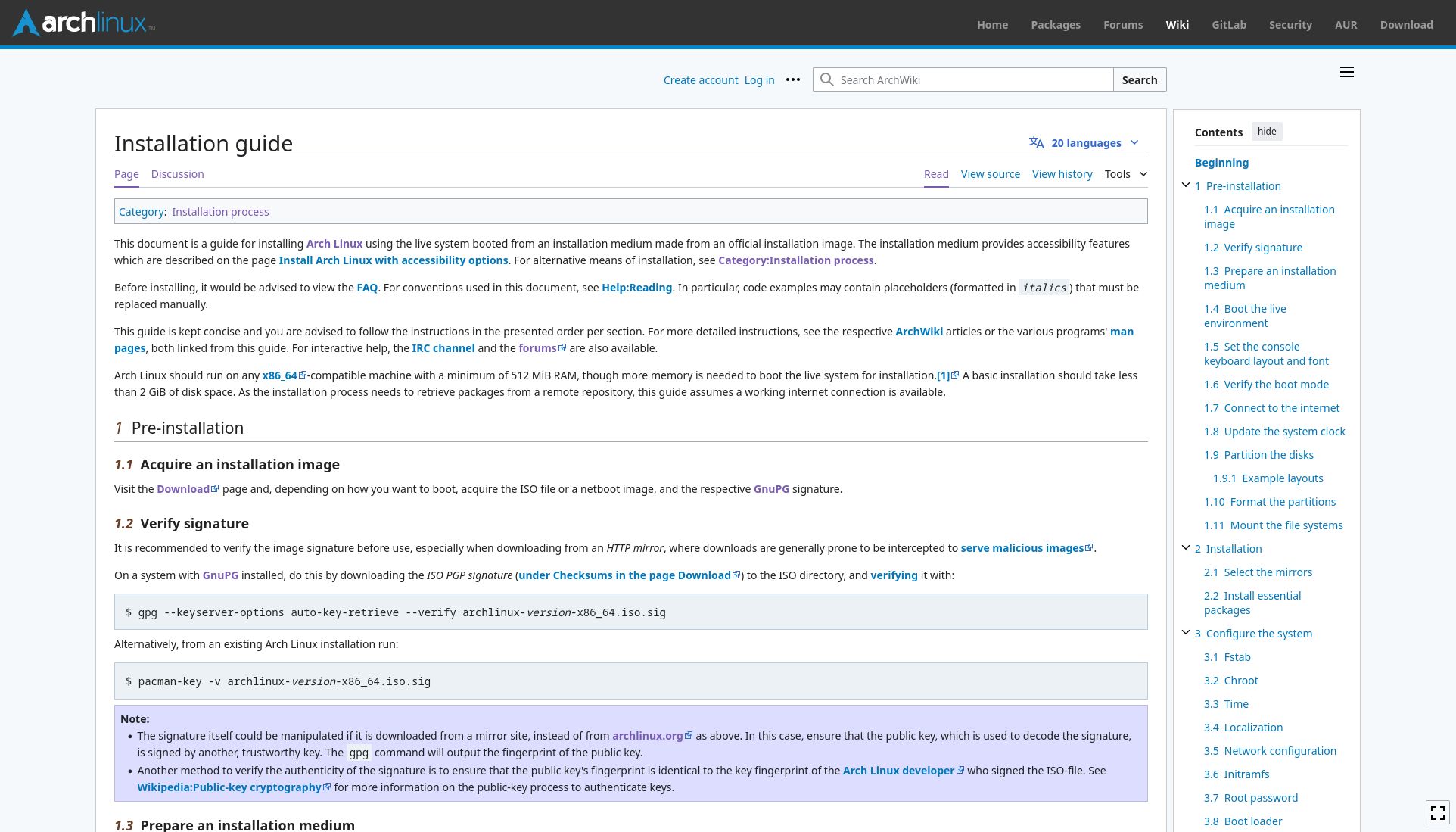
Task: Open the Download page link
Action: pos(183,489)
